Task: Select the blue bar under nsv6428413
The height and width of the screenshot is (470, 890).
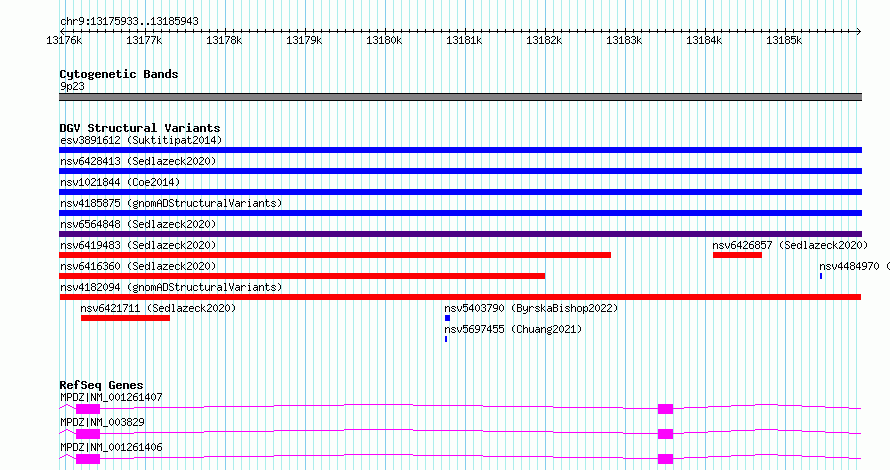Action: 460,171
